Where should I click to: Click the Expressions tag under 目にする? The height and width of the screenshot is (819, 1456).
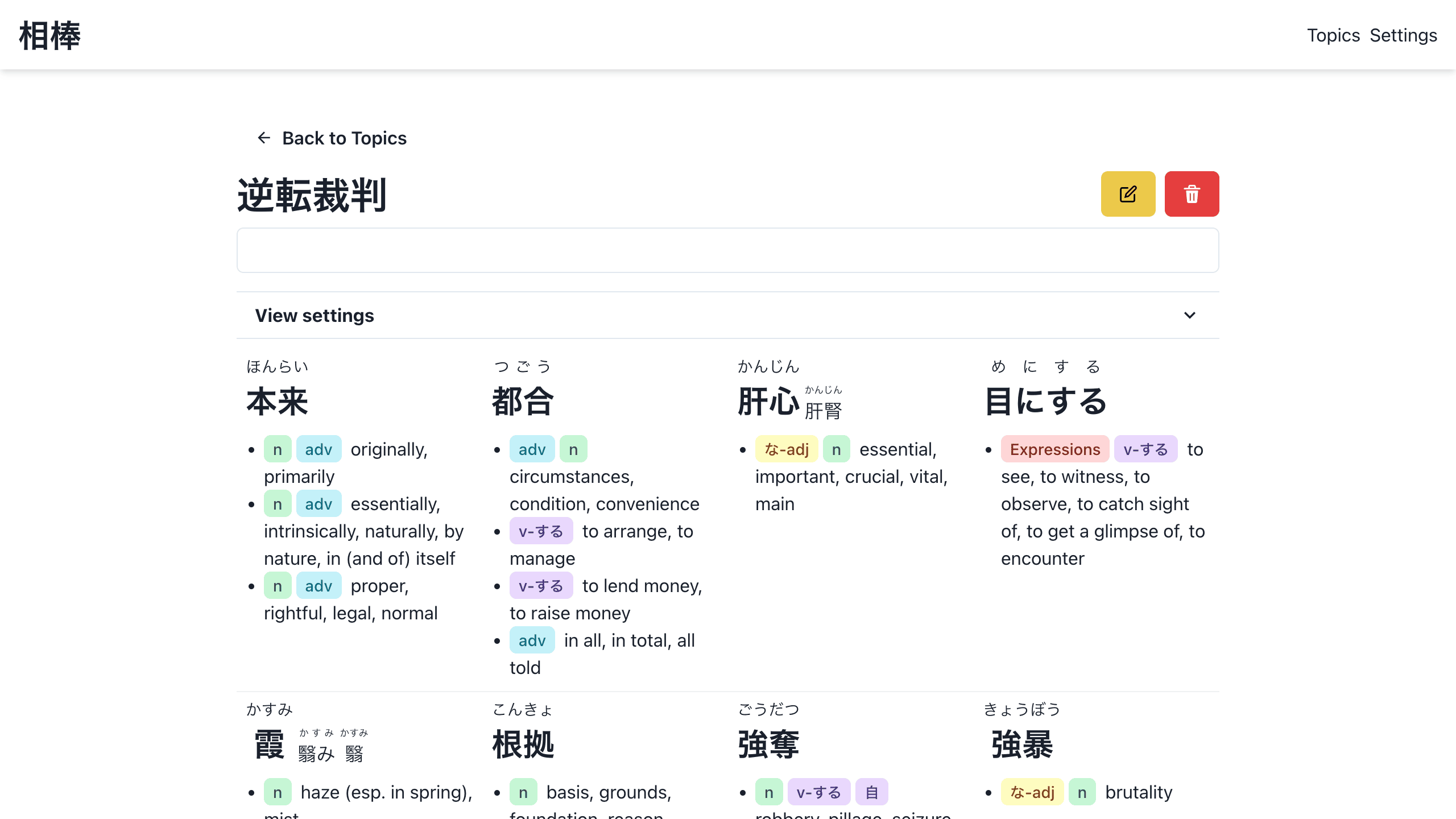1055,449
